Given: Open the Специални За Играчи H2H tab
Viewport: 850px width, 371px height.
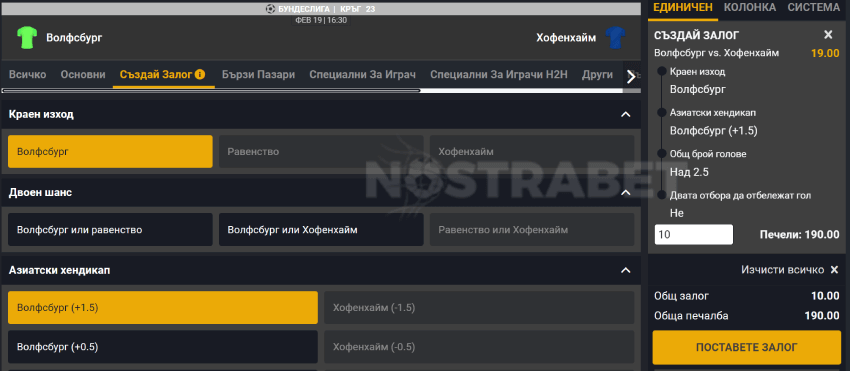Looking at the screenshot, I should tap(499, 74).
